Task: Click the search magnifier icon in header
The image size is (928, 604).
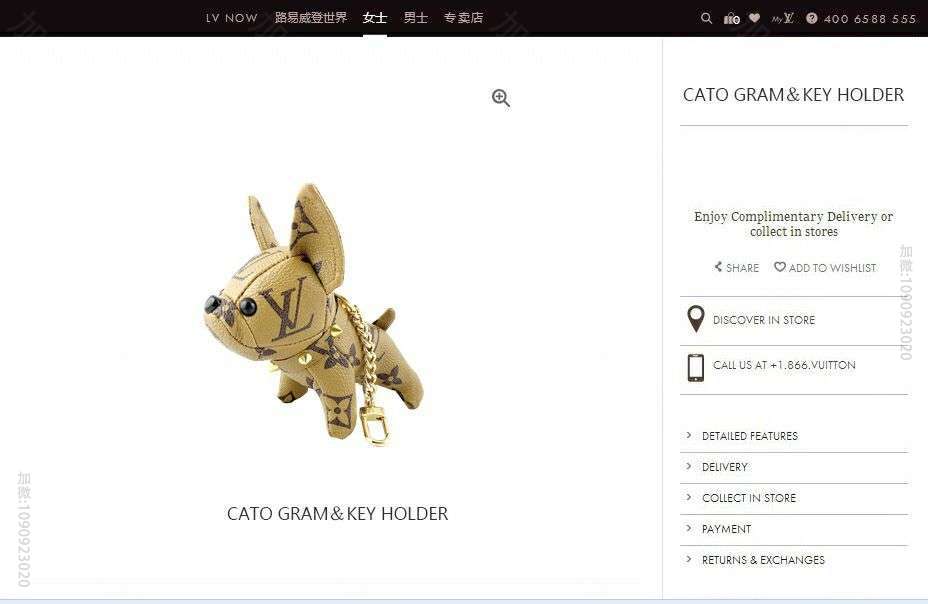Action: point(706,18)
